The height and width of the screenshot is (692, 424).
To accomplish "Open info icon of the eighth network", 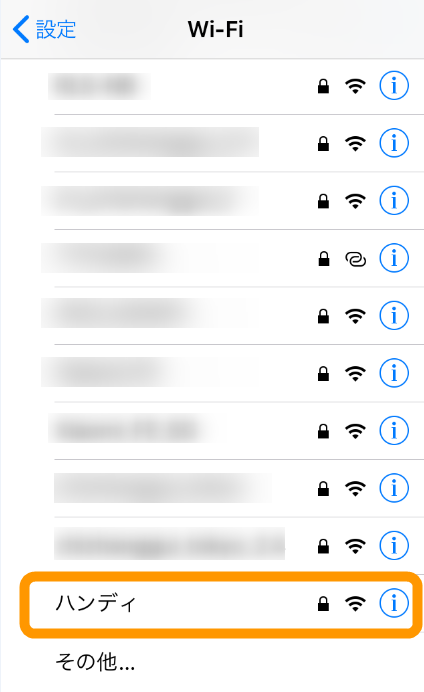I will pyautogui.click(x=394, y=488).
